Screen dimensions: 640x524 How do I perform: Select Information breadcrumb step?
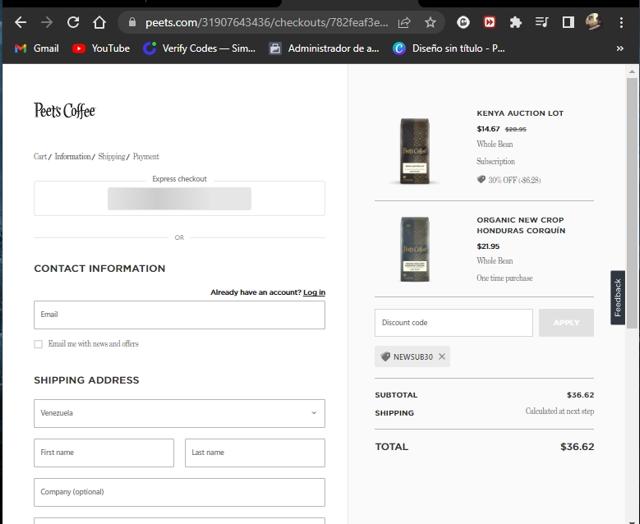[73, 156]
